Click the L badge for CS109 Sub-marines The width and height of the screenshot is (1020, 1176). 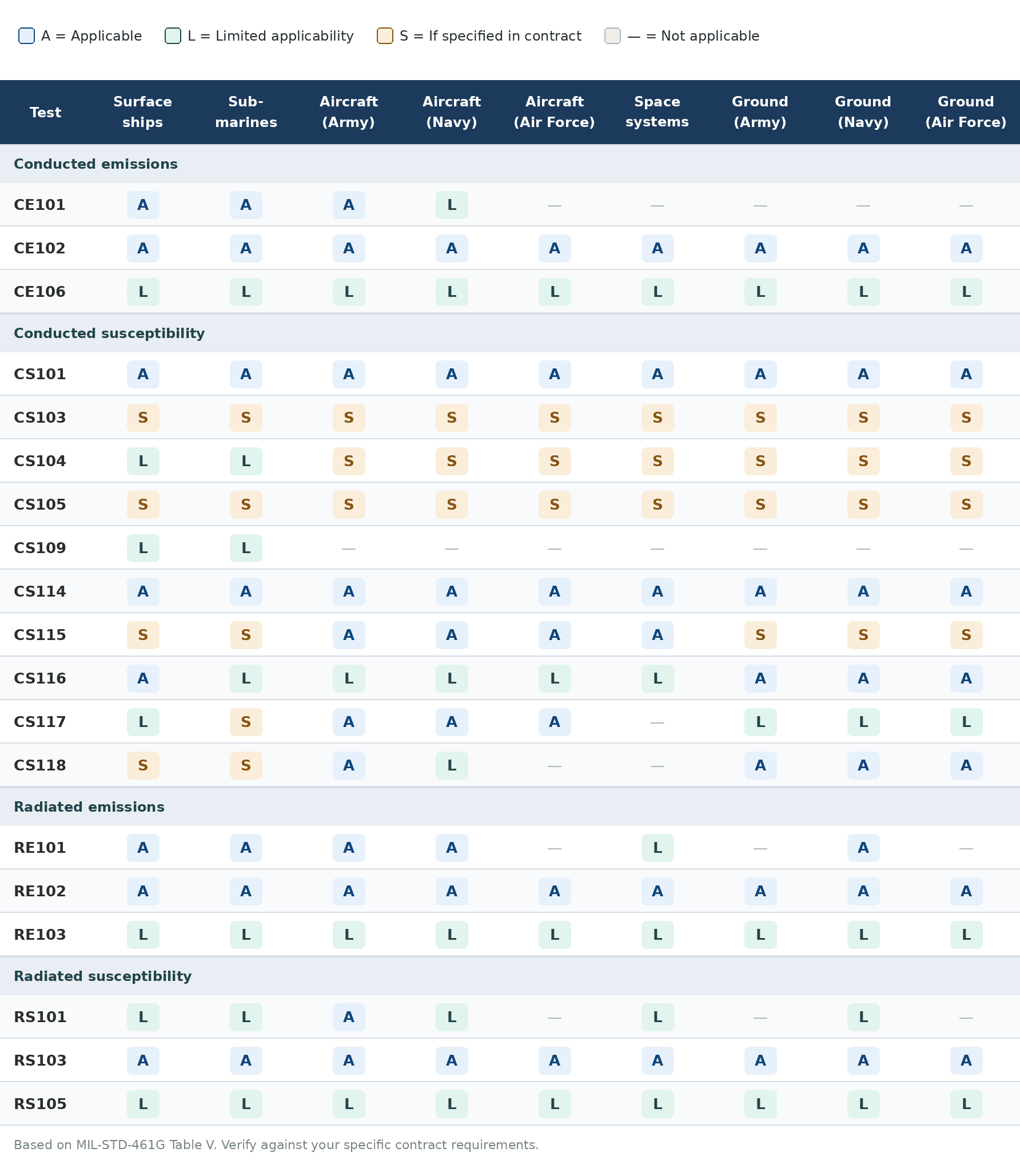246,548
